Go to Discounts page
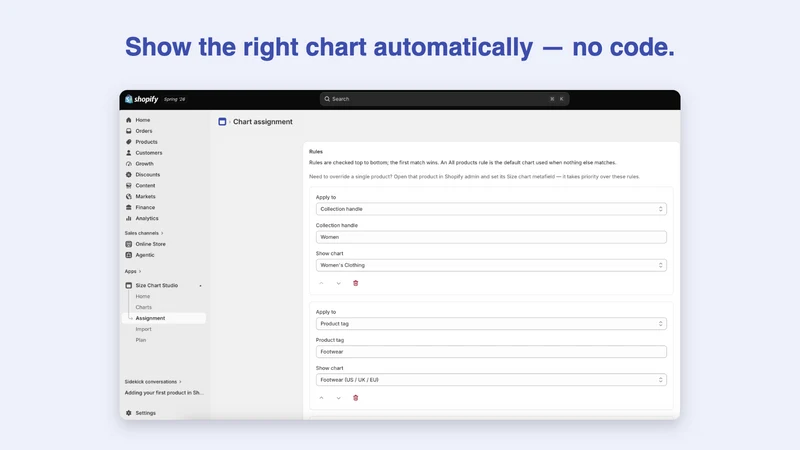 pyautogui.click(x=147, y=174)
